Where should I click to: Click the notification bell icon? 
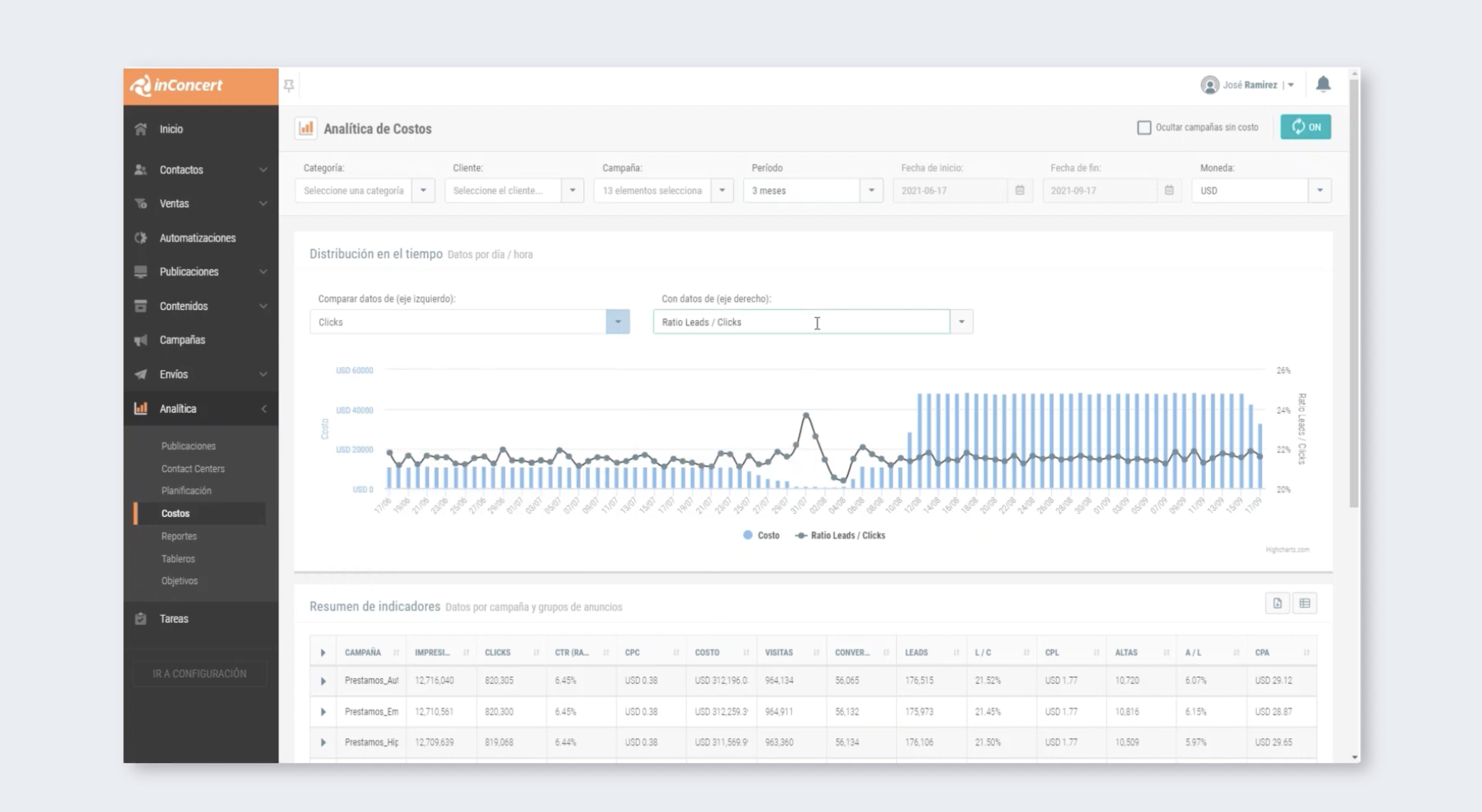1322,84
